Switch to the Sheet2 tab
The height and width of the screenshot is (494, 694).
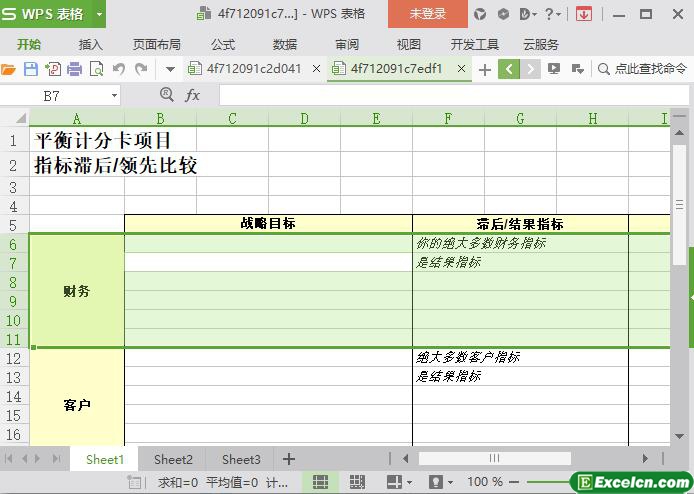tap(173, 459)
